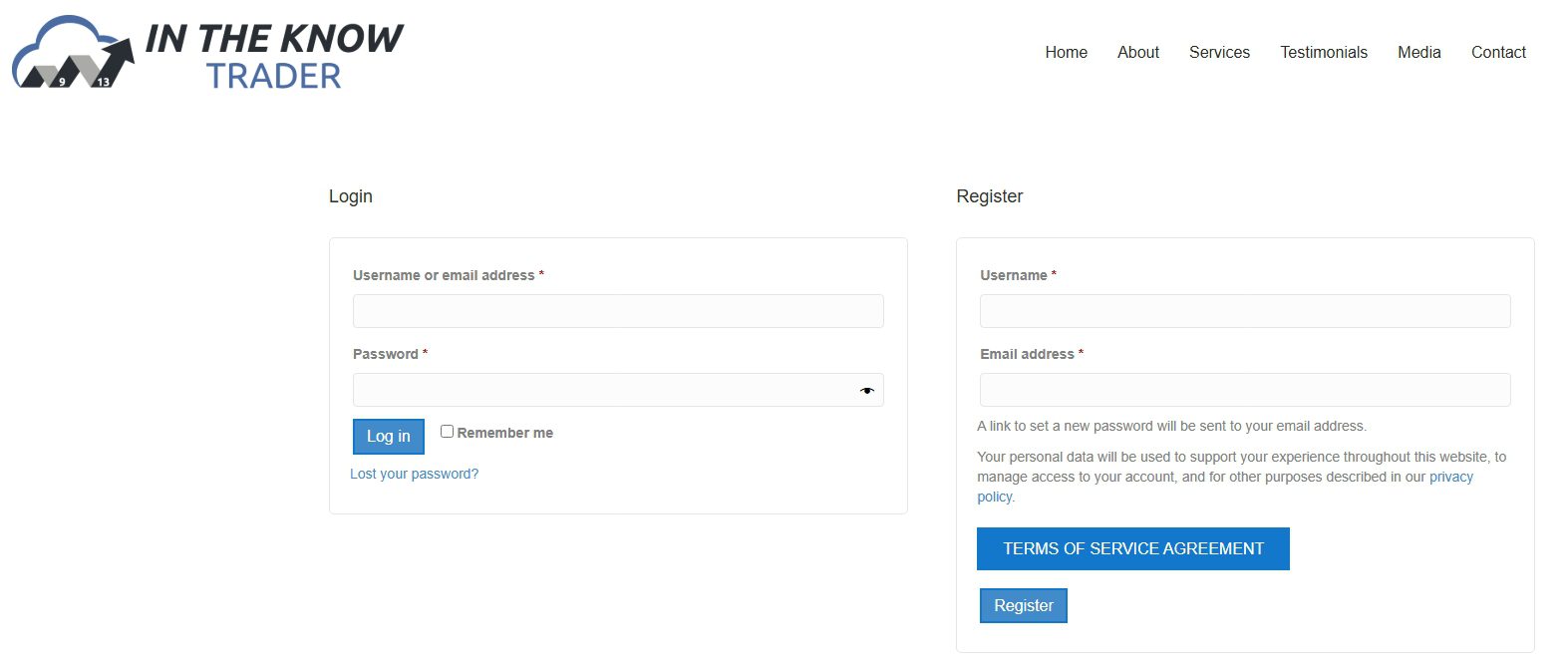The height and width of the screenshot is (669, 1568).
Task: Open the Home menu item
Action: pos(1066,52)
